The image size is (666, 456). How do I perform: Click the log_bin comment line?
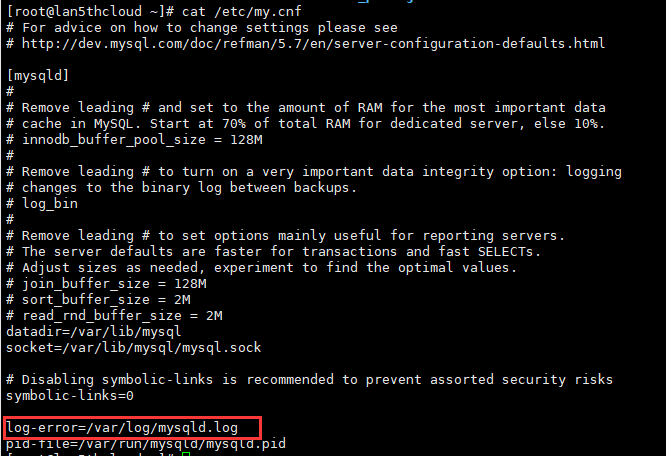42,204
